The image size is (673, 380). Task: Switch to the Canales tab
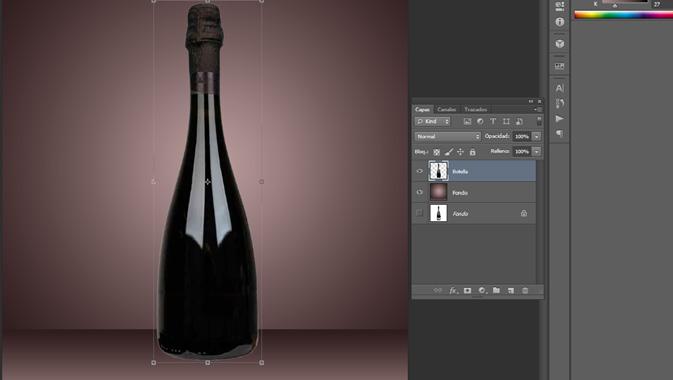click(447, 109)
